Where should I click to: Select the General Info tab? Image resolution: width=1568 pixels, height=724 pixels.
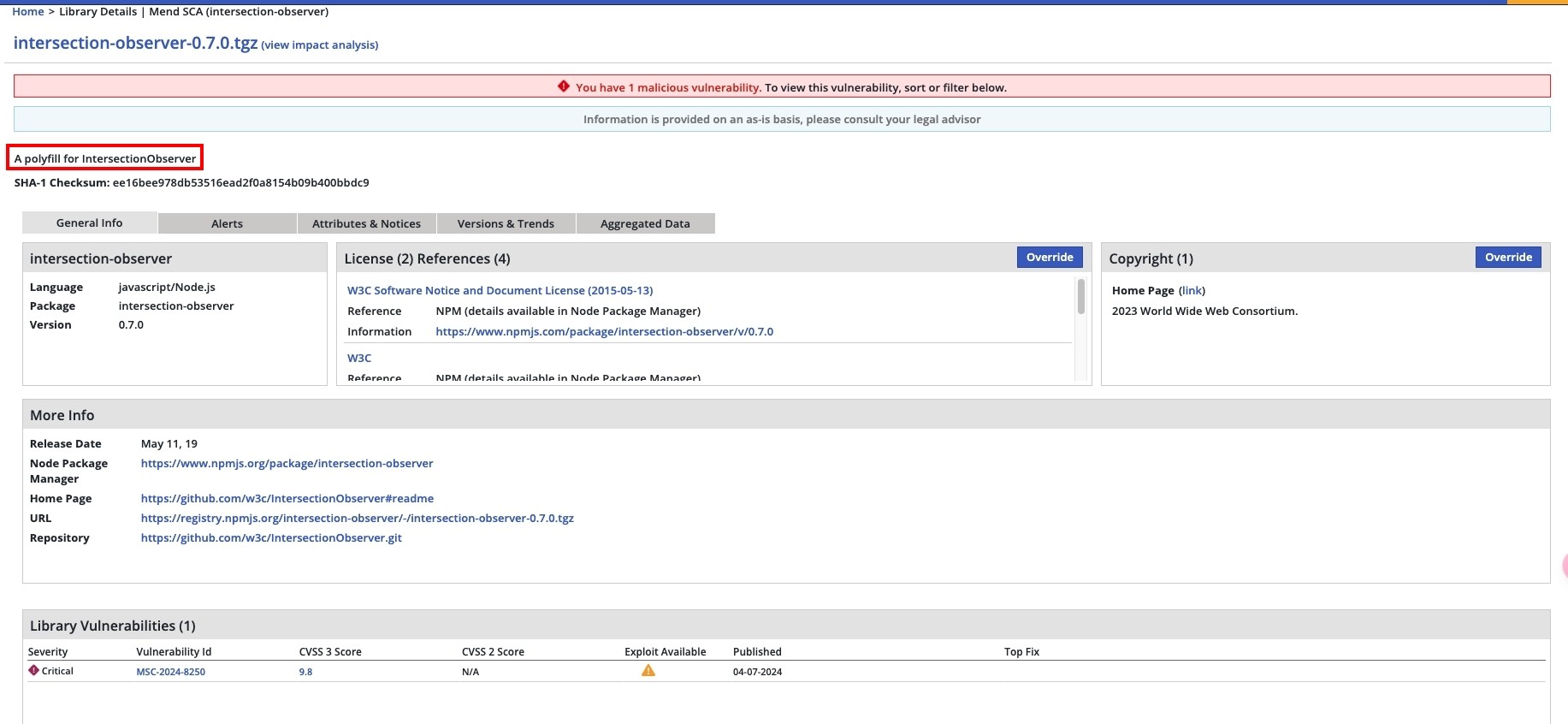click(x=89, y=223)
